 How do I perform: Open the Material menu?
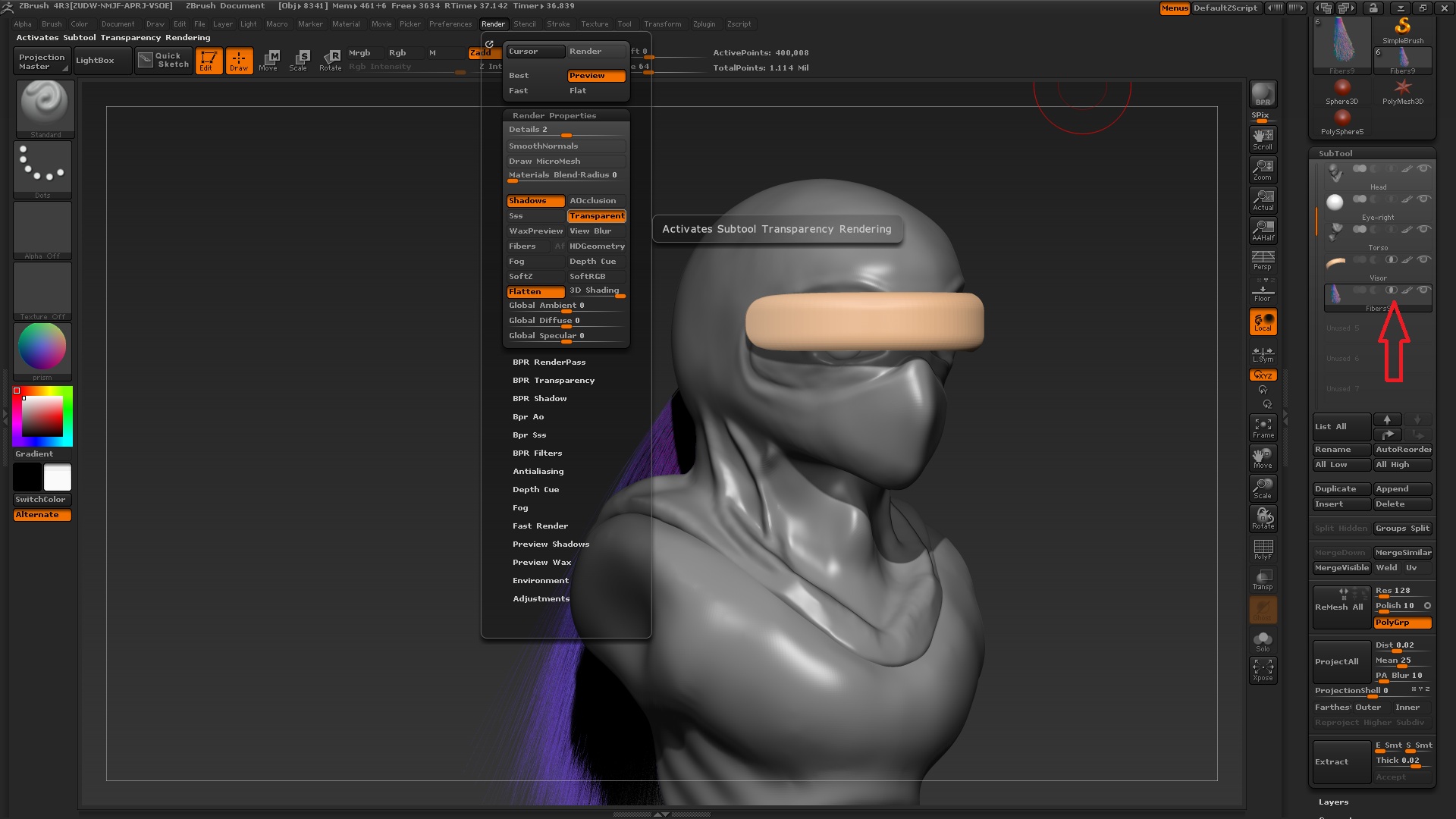(x=346, y=24)
